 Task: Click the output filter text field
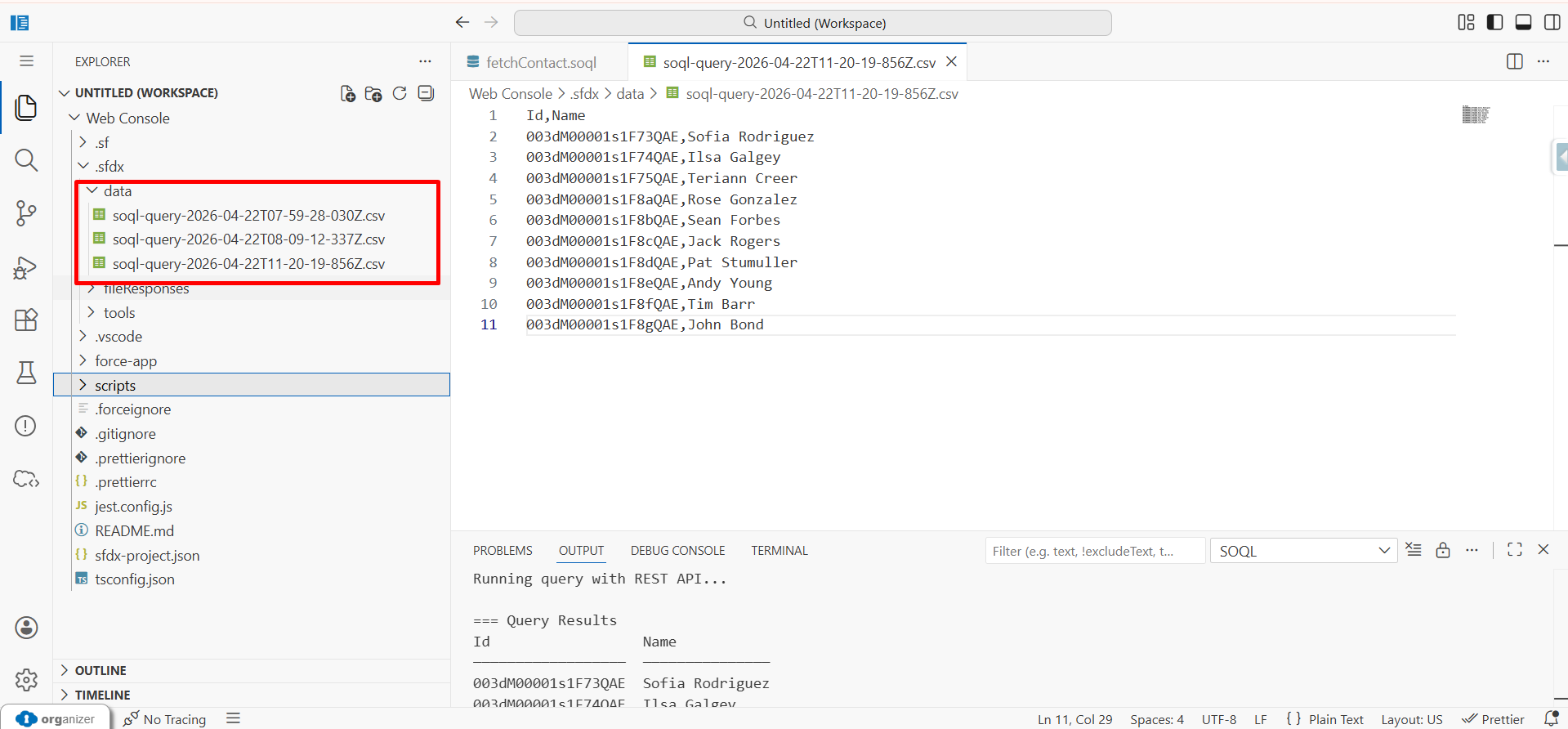pos(1095,551)
